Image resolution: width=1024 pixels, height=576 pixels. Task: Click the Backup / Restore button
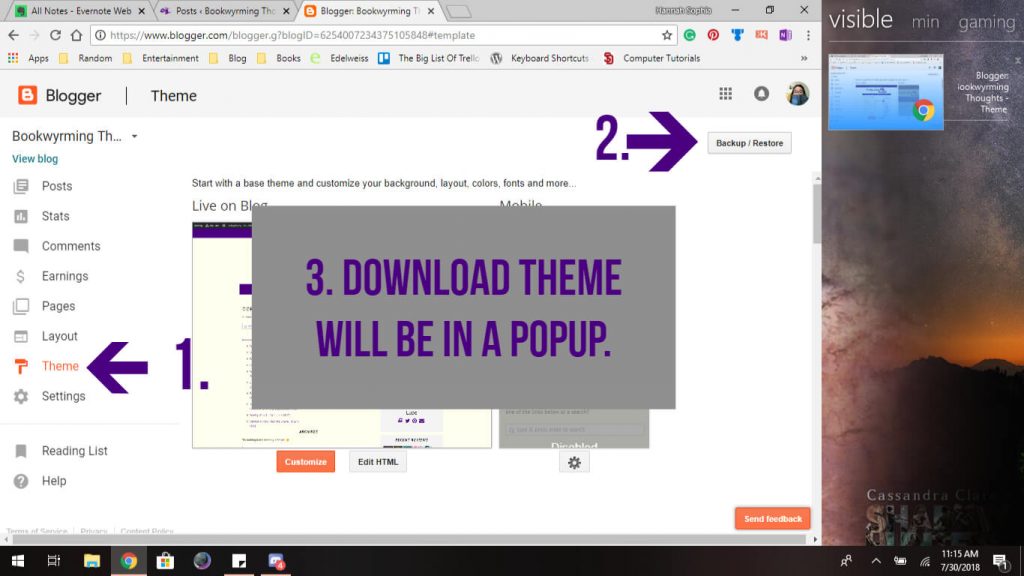(749, 143)
